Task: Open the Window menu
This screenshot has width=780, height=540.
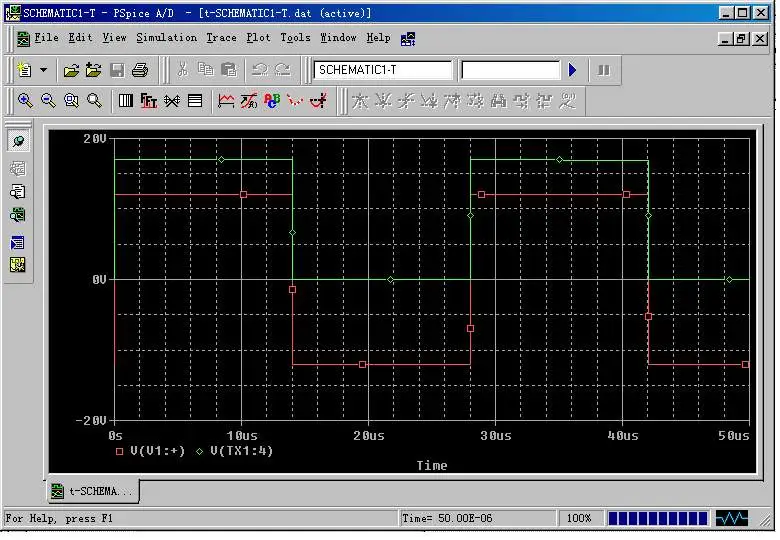Action: pyautogui.click(x=338, y=38)
